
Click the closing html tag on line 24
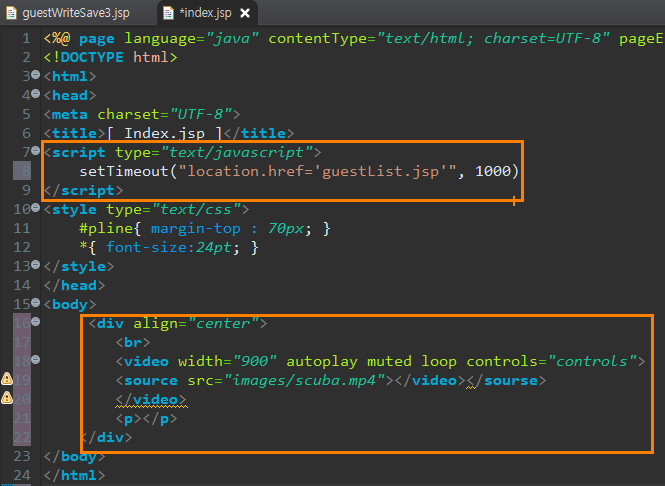pos(74,475)
